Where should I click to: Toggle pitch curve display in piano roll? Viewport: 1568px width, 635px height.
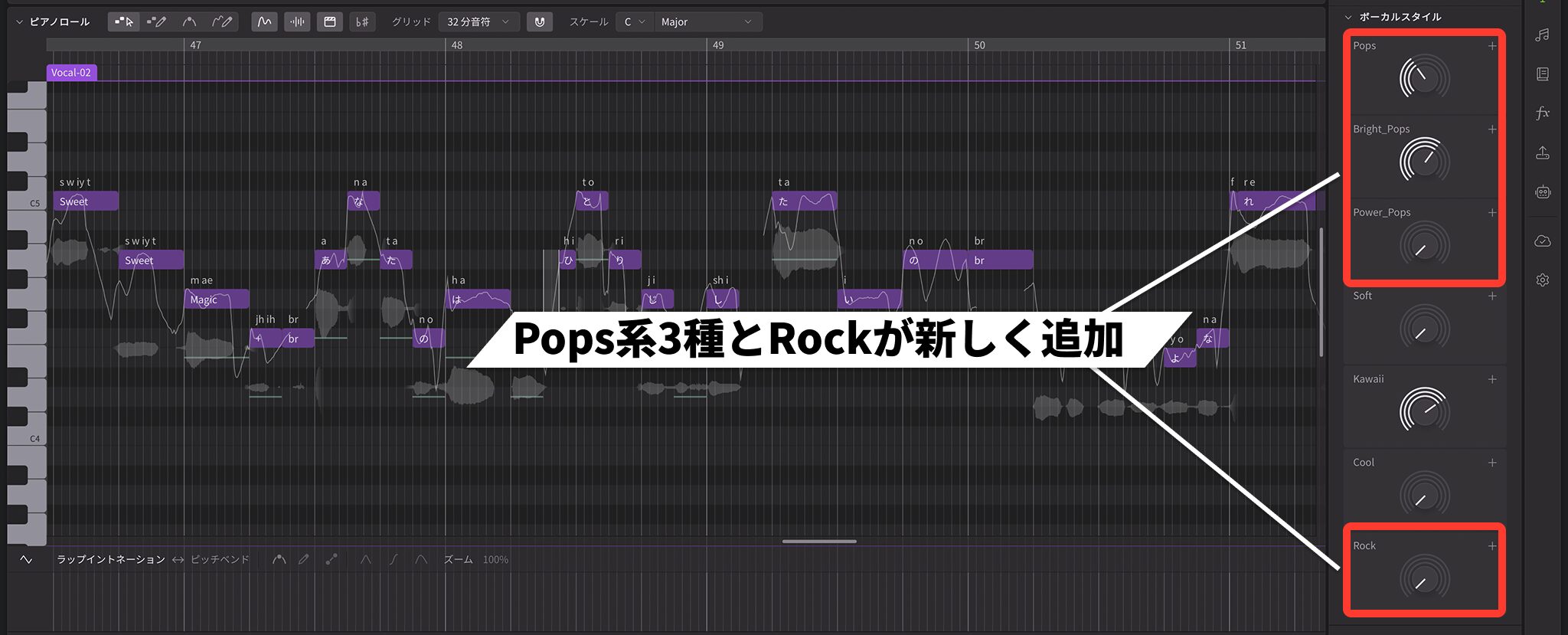[264, 21]
